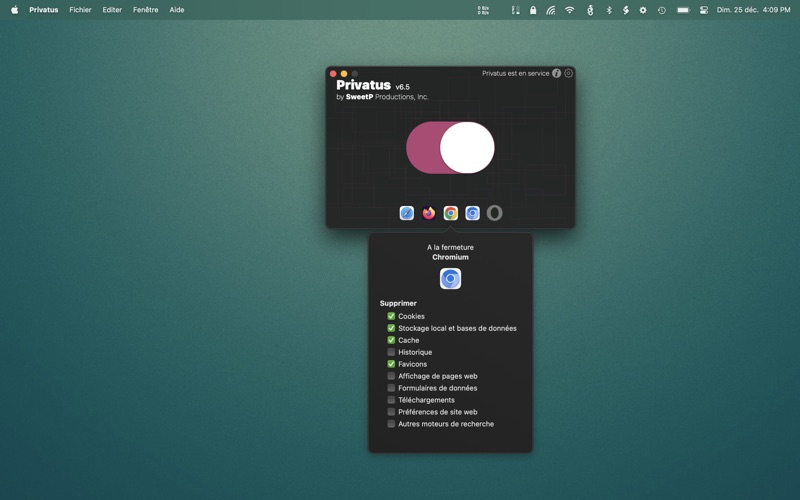Screen dimensions: 800x500
Task: Click the info icon beside service status
Action: pyautogui.click(x=557, y=73)
